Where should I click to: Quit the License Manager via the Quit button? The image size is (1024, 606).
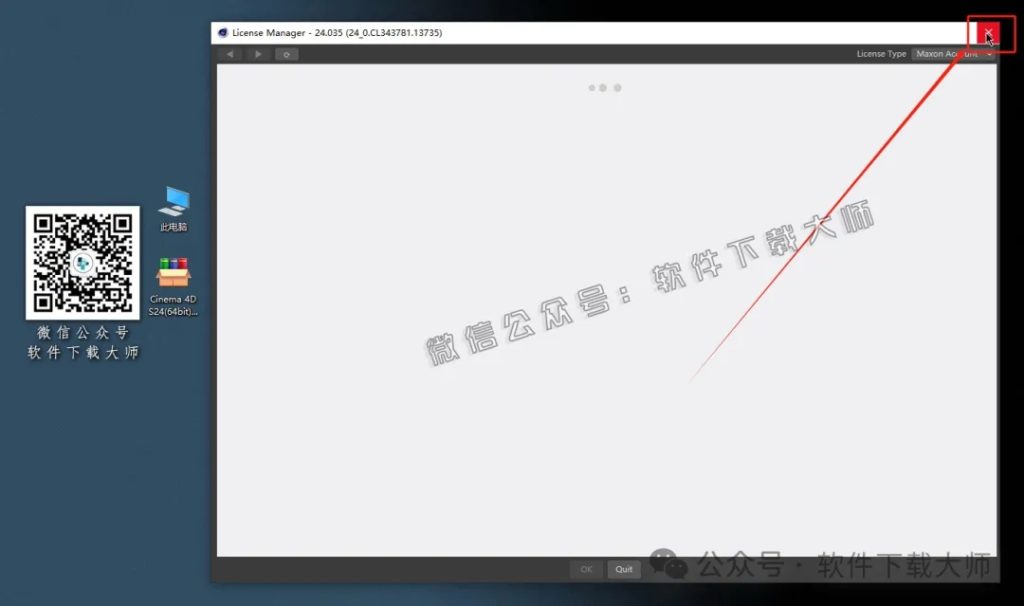(x=624, y=568)
